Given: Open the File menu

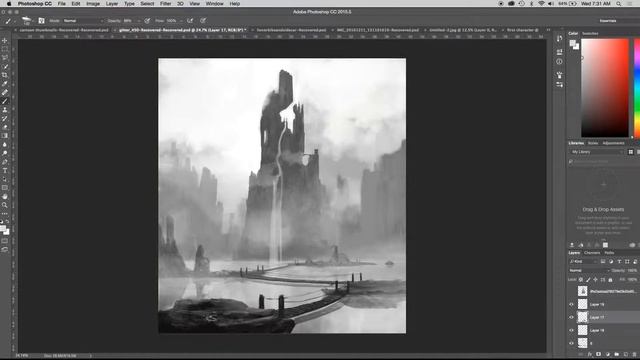Looking at the screenshot, I should tap(62, 4).
